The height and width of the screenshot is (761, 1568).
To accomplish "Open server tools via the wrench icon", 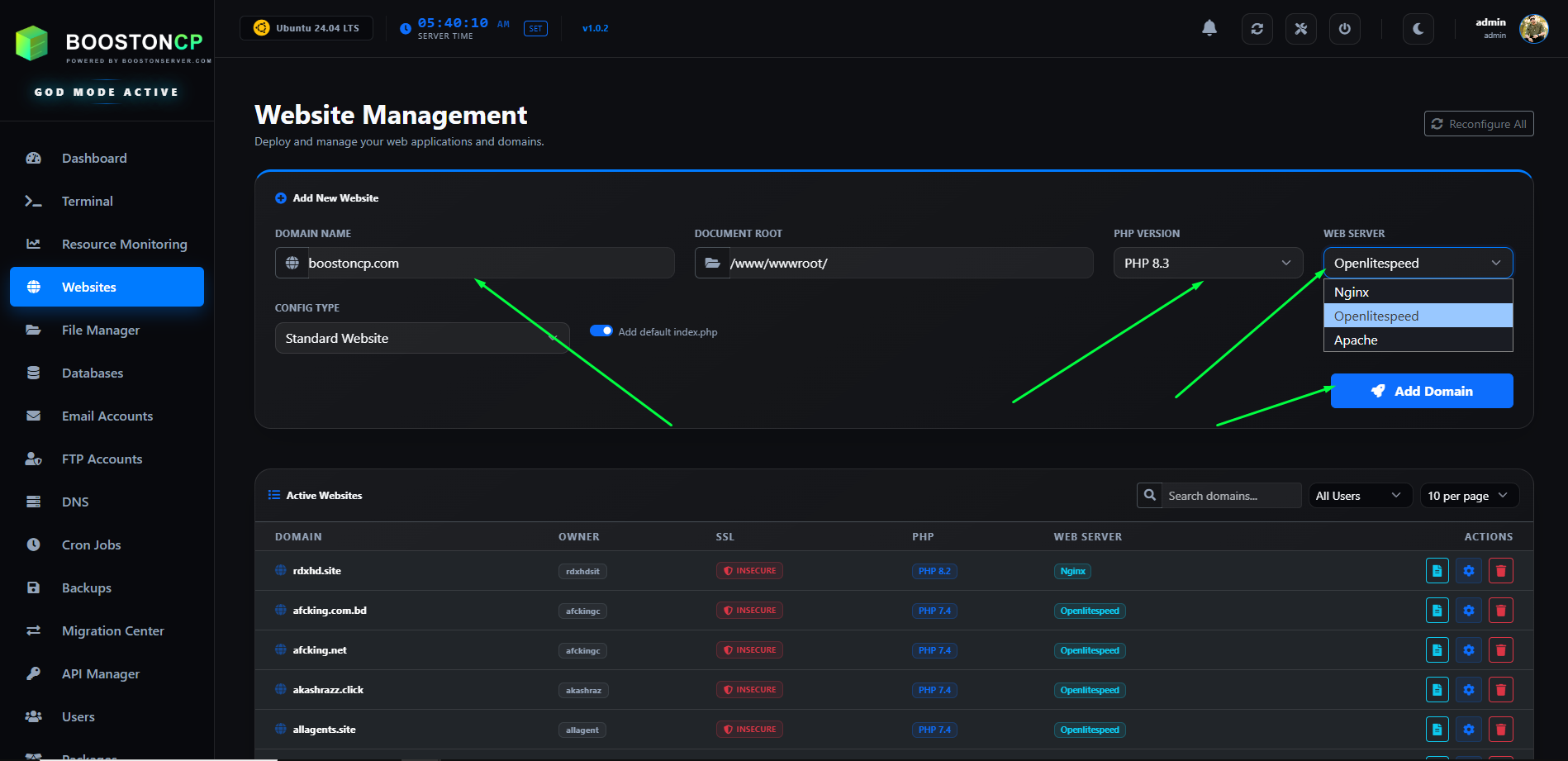I will 1300,28.
